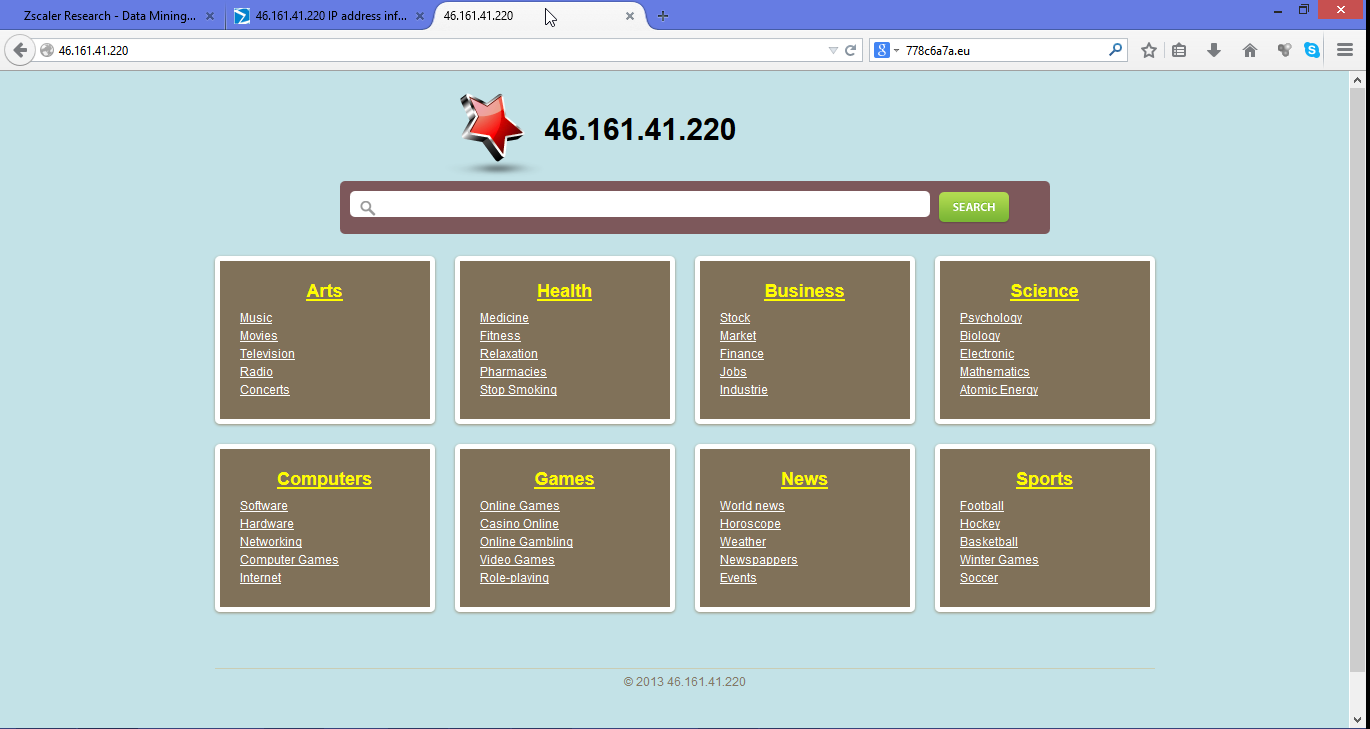Image resolution: width=1370 pixels, height=729 pixels.
Task: Switch to the Zscaler Research tab
Action: point(110,16)
